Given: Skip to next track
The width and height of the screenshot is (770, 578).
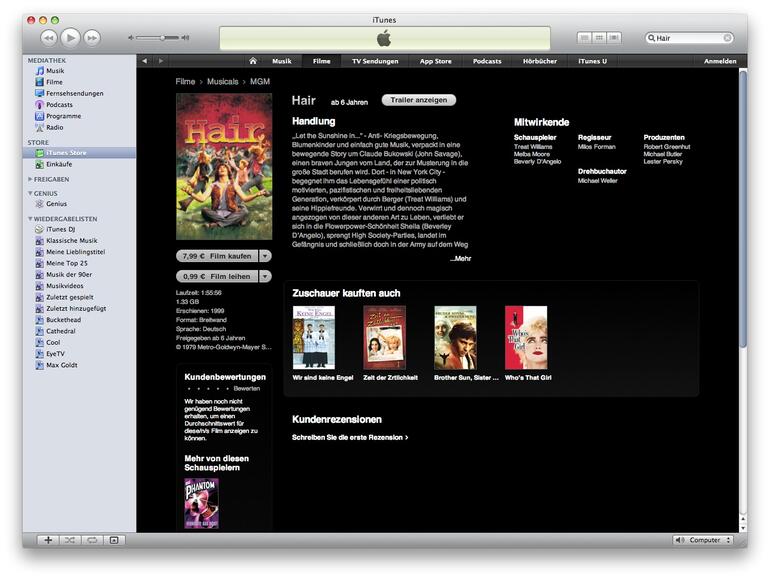Looking at the screenshot, I should click(92, 38).
